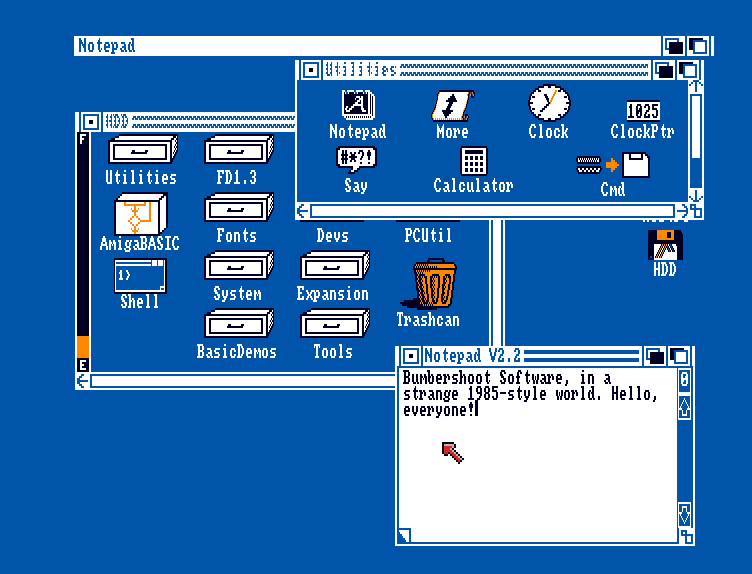Image resolution: width=752 pixels, height=574 pixels.
Task: Close the Utilities window with its close gadget
Action: 311,70
